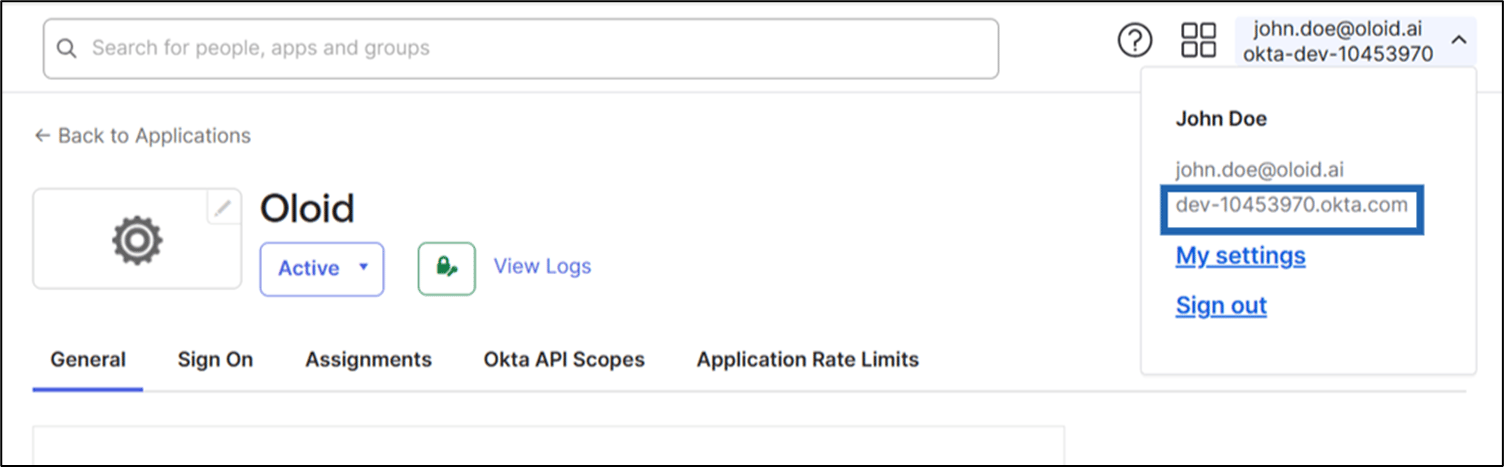Click the gear application logo
Screen dimensions: 1504x467
137,240
